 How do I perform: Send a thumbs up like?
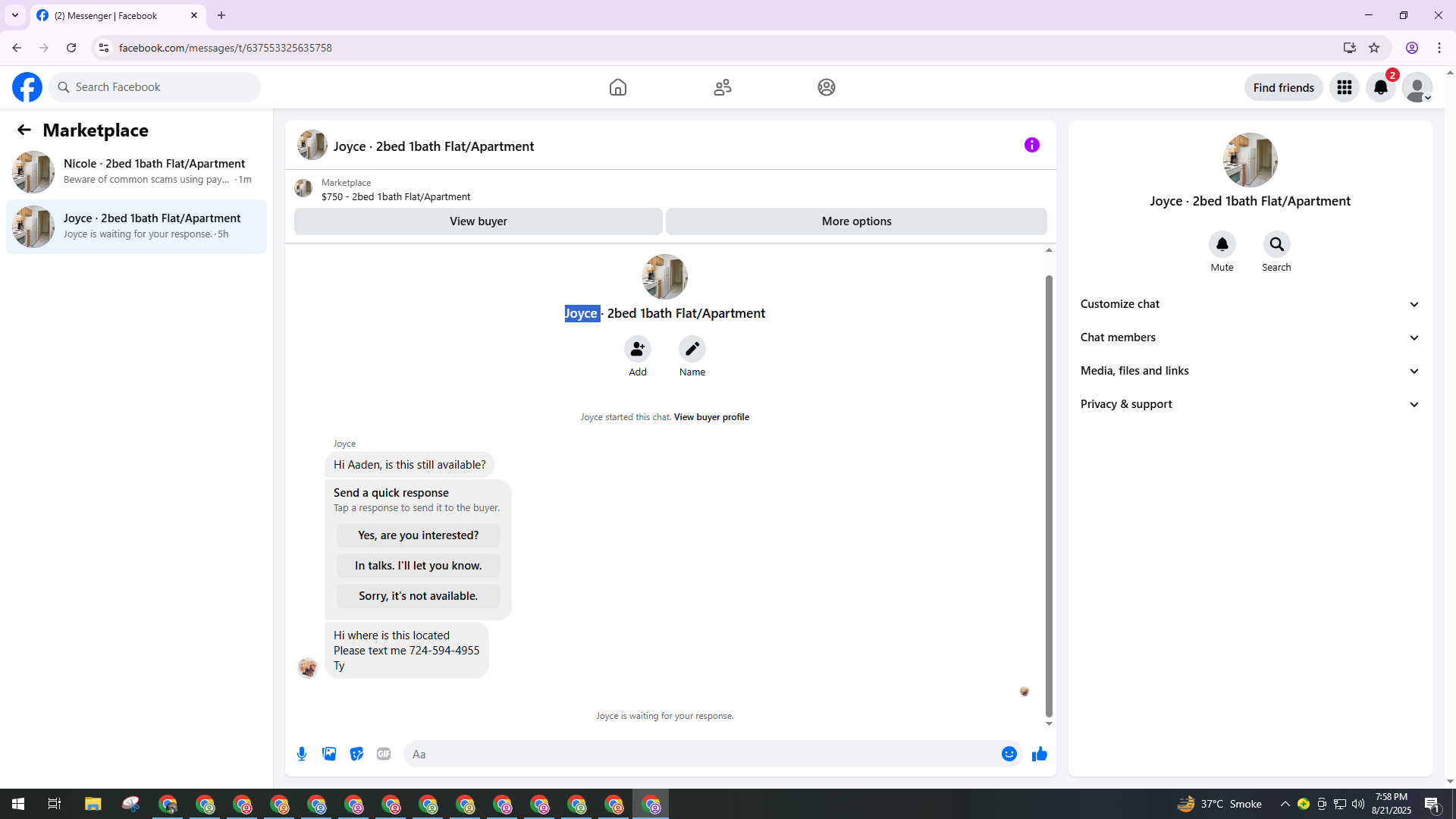pyautogui.click(x=1039, y=754)
